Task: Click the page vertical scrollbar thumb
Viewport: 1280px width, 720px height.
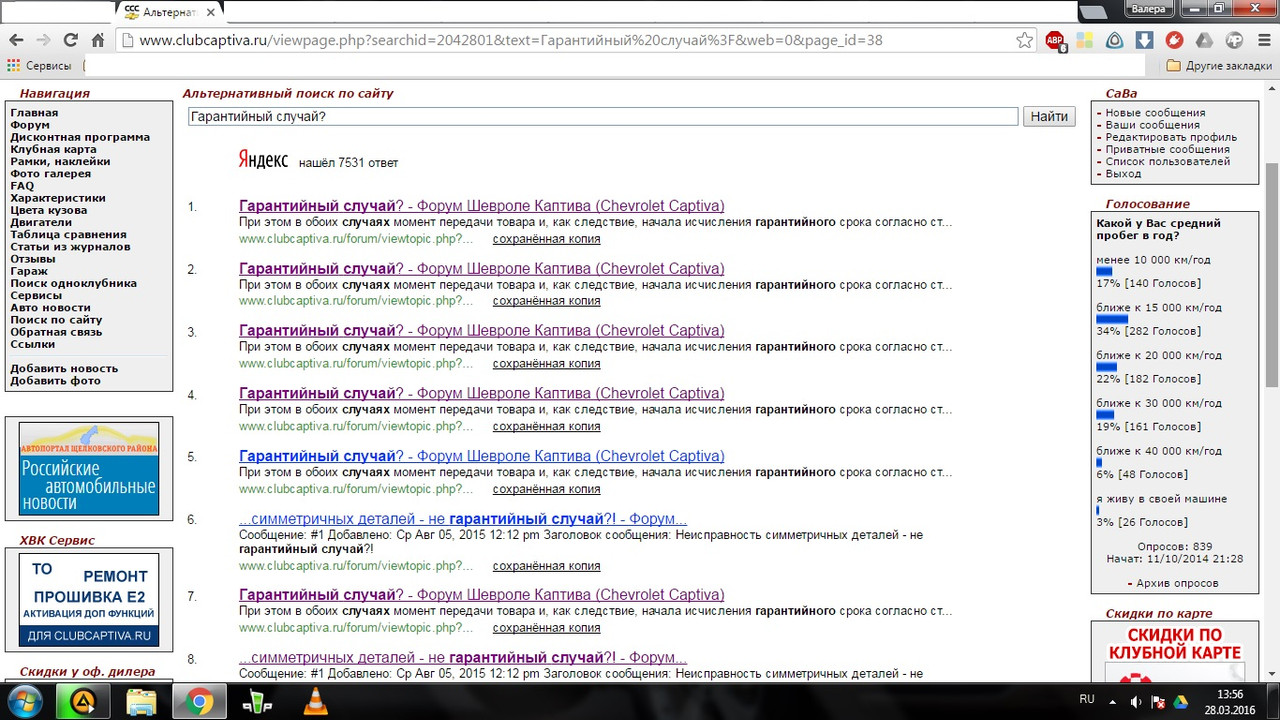Action: coord(1272,275)
